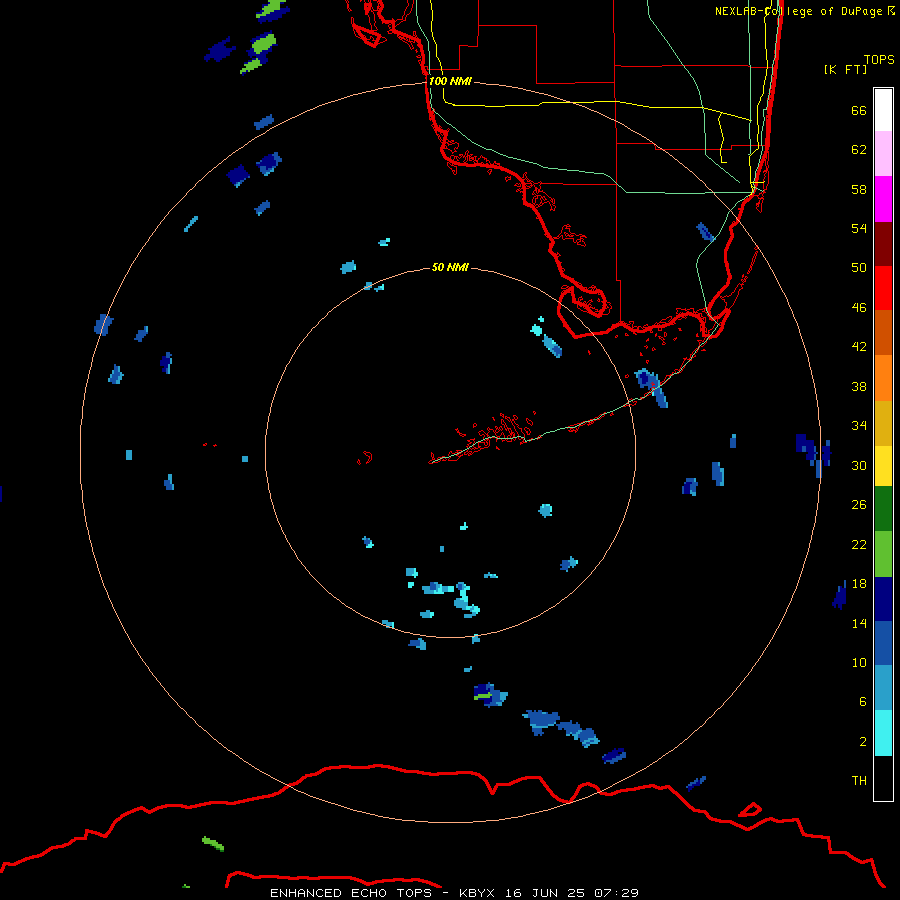900x900 pixels.
Task: Click the legend value '18'
Action: (x=859, y=584)
